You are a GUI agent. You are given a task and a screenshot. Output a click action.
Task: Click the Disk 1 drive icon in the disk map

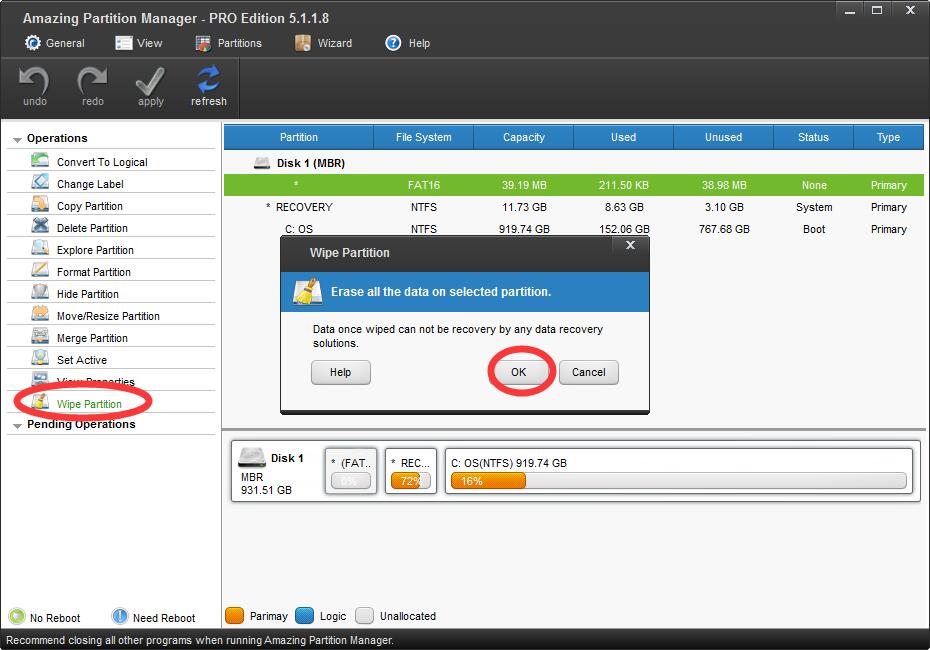click(251, 457)
